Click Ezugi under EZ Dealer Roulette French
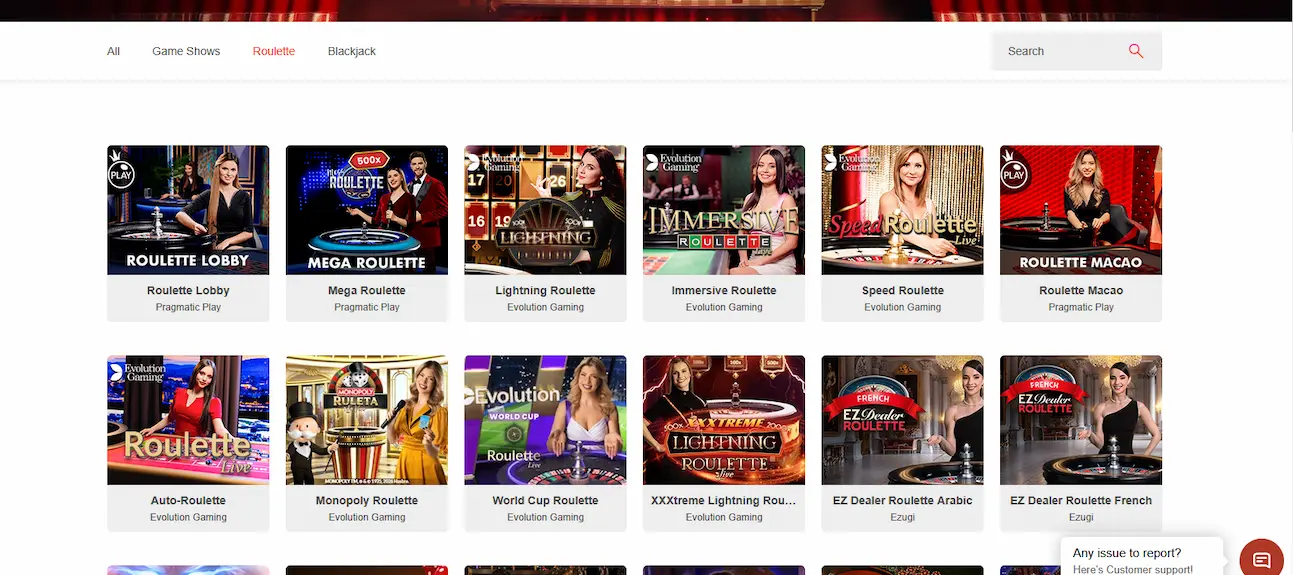This screenshot has height=575, width=1293. tap(1081, 517)
